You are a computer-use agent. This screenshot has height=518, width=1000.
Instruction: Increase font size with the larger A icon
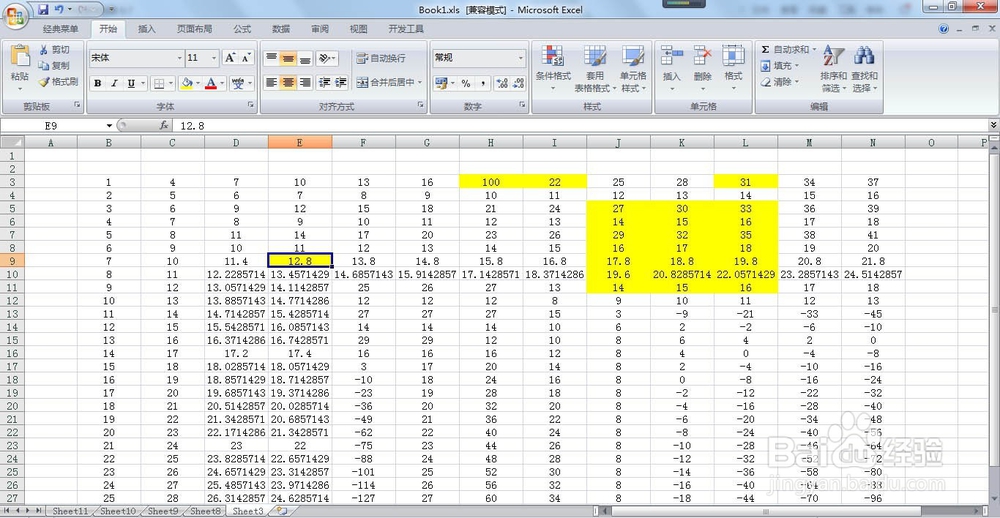[230, 57]
